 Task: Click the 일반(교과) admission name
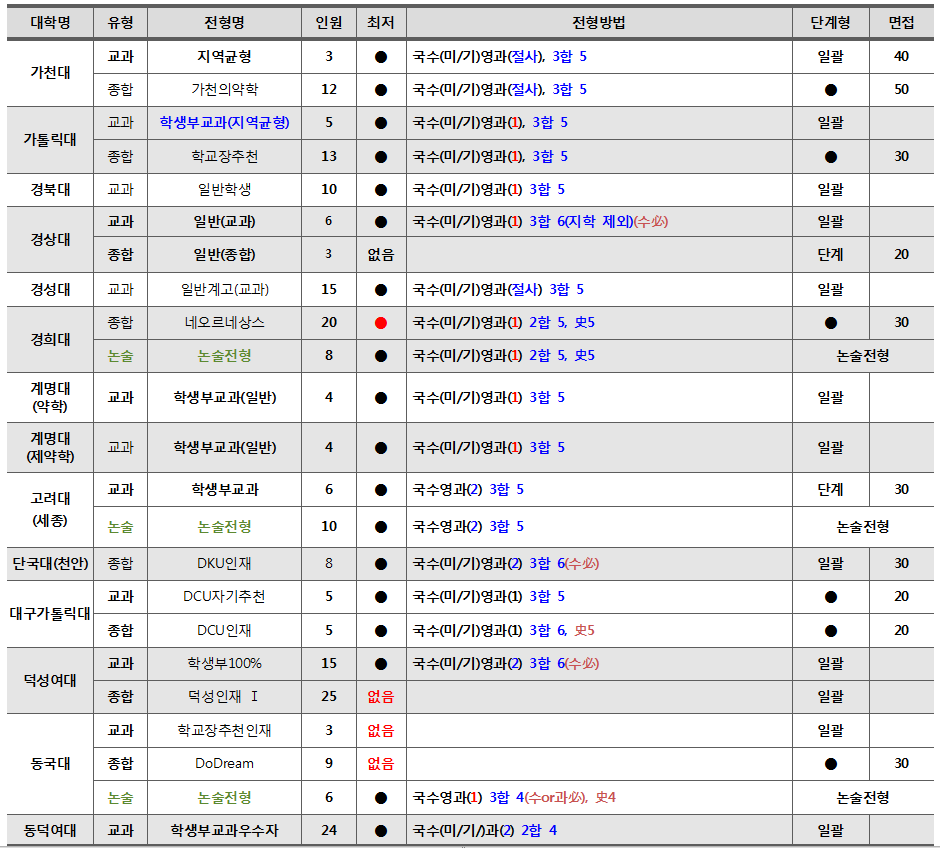[x=224, y=222]
